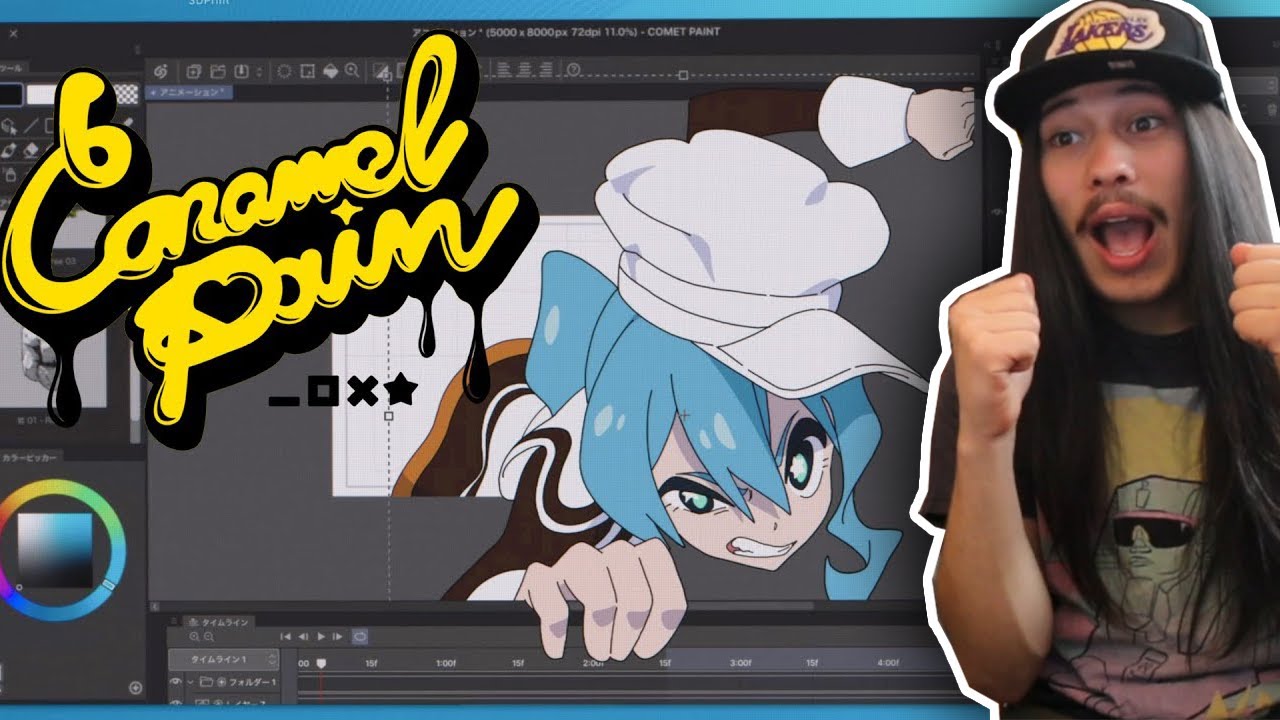Select the marker pen tool in the tool palette
1280x720 pixels.
point(9,151)
